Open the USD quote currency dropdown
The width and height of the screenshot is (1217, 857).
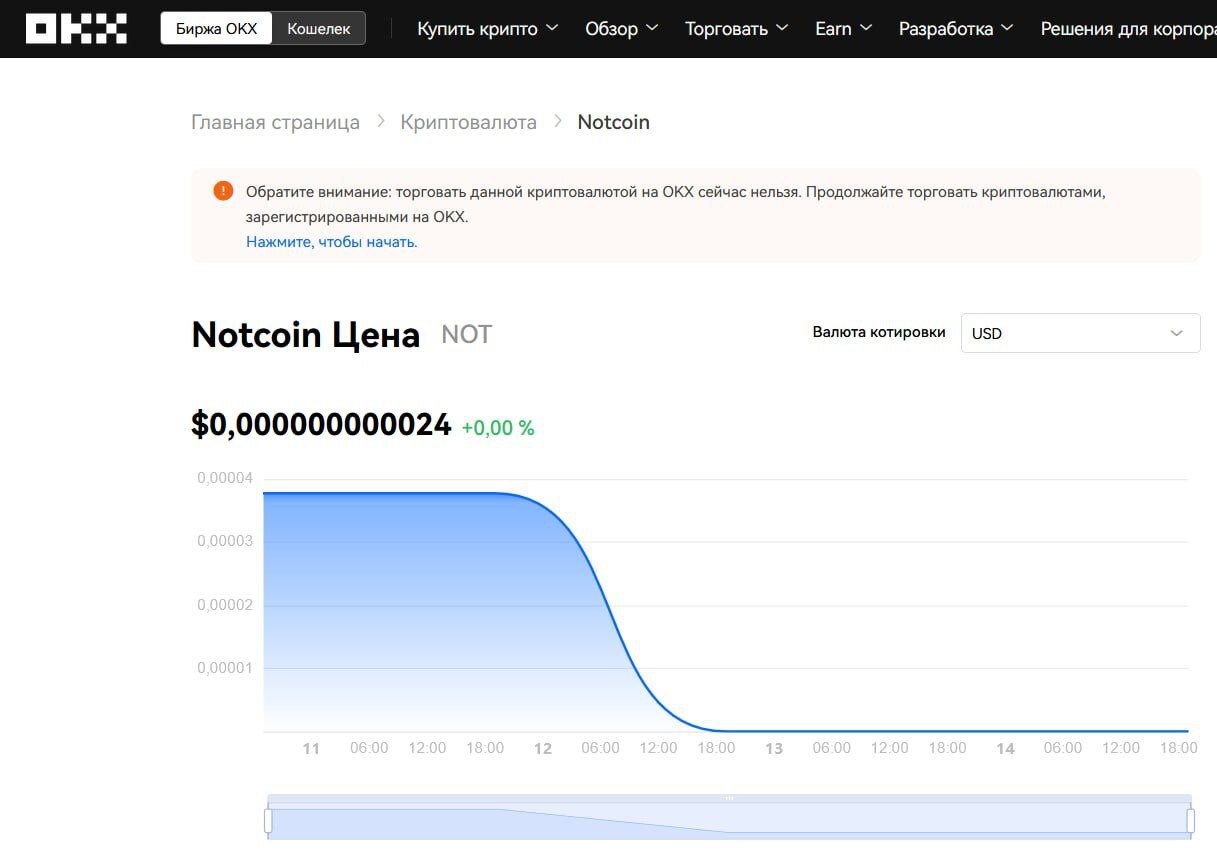pyautogui.click(x=1080, y=333)
